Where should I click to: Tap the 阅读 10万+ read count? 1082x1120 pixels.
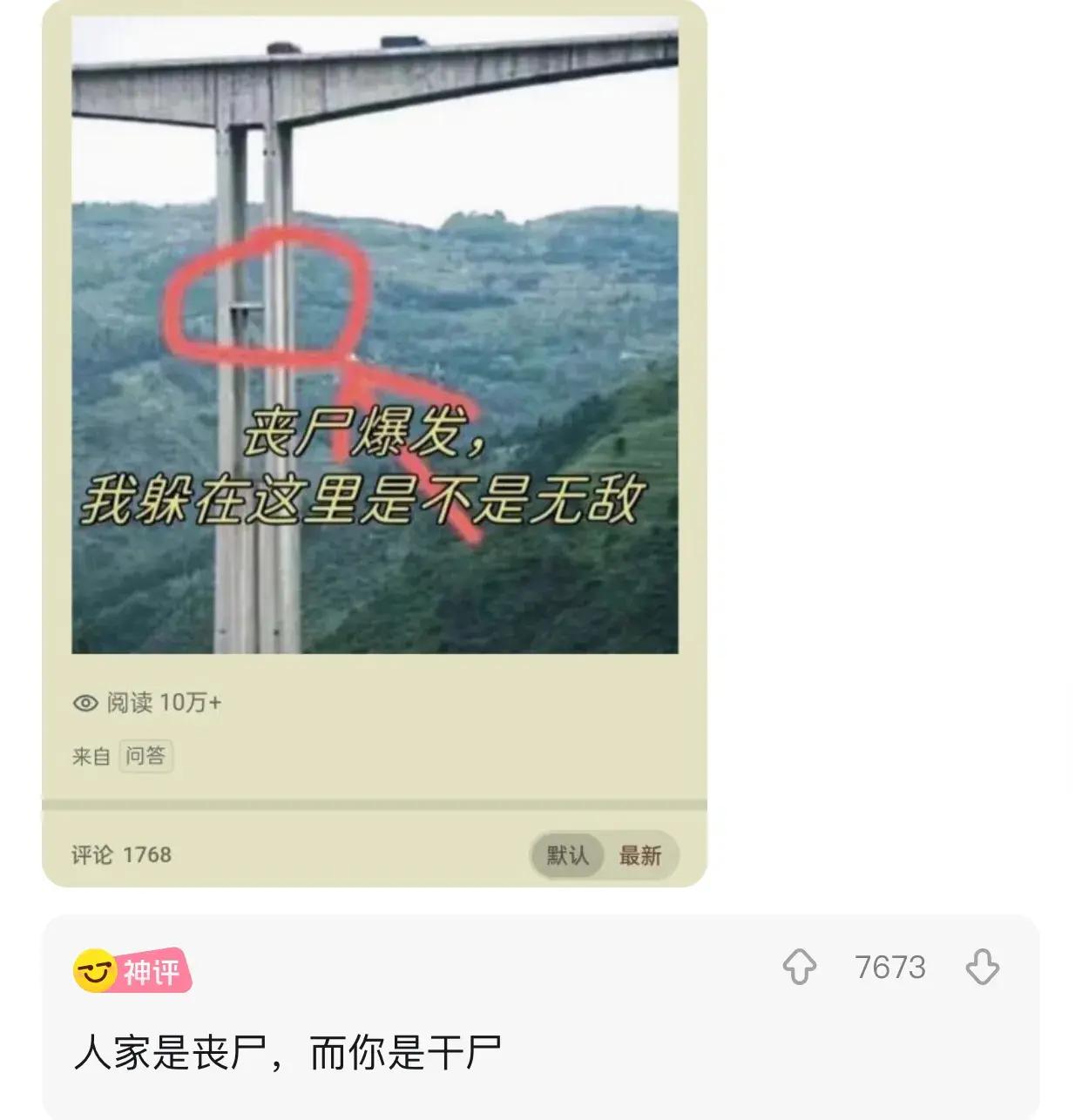(164, 703)
